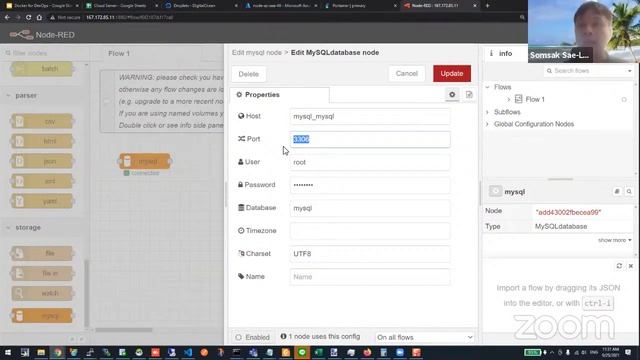Click the canvas horizontal scrollbar
This screenshot has width=640, height=360.
124,330
